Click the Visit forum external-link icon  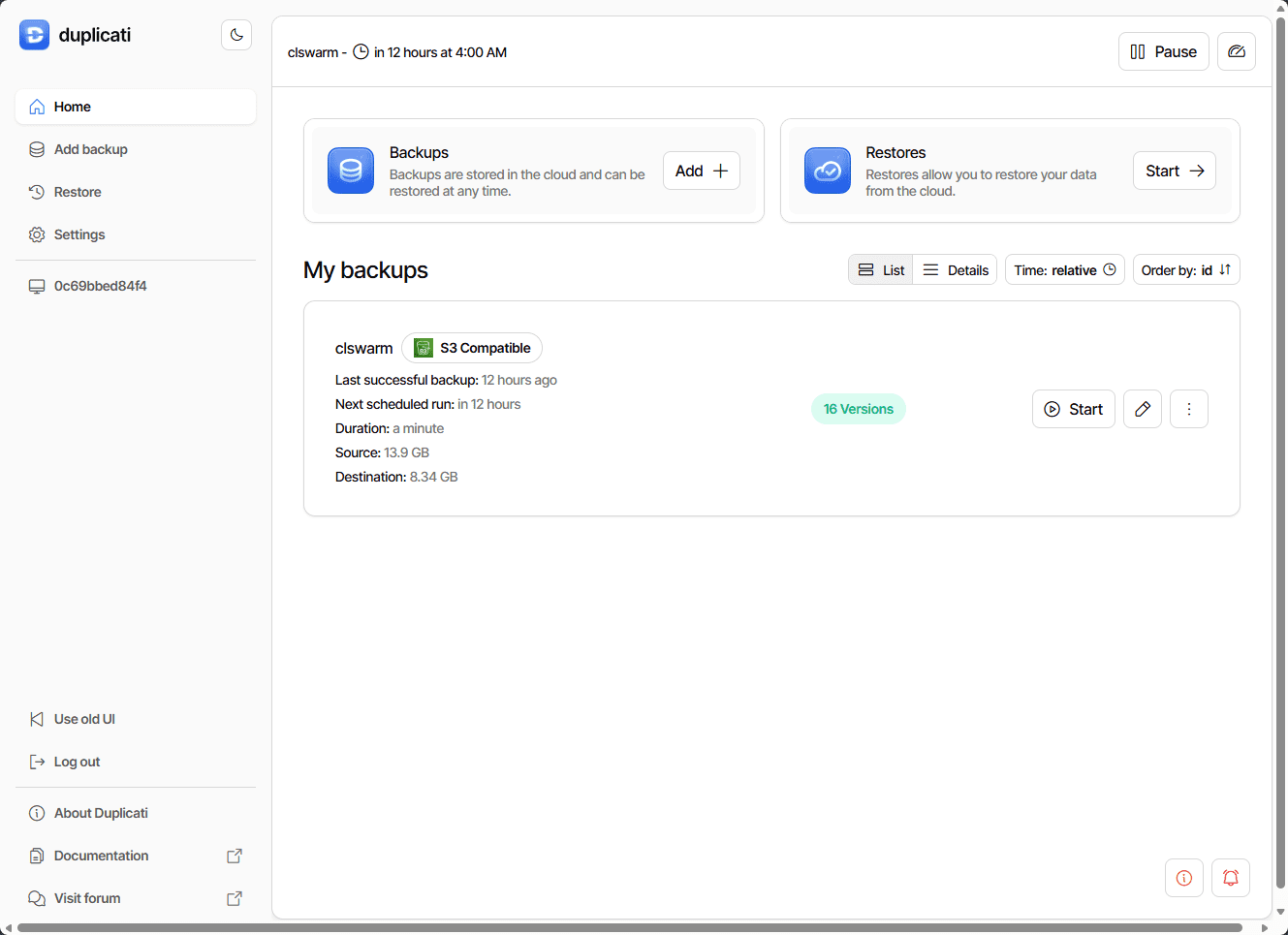coord(235,898)
